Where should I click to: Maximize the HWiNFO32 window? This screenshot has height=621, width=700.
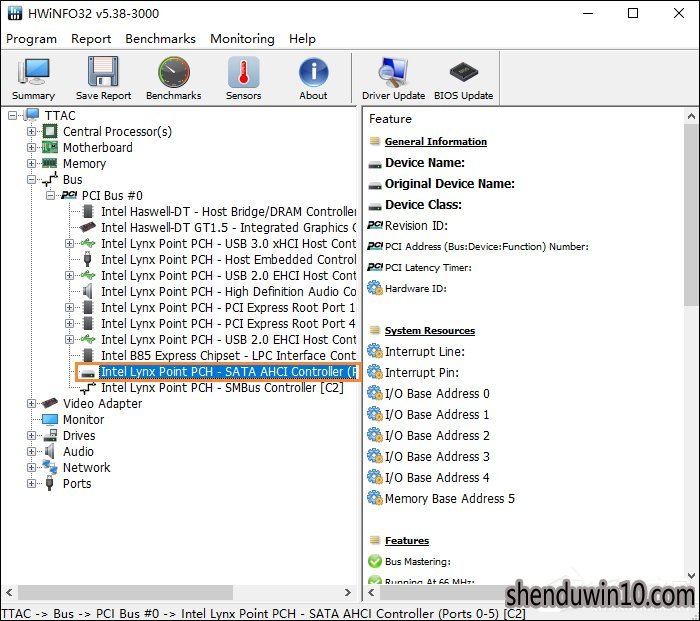633,13
